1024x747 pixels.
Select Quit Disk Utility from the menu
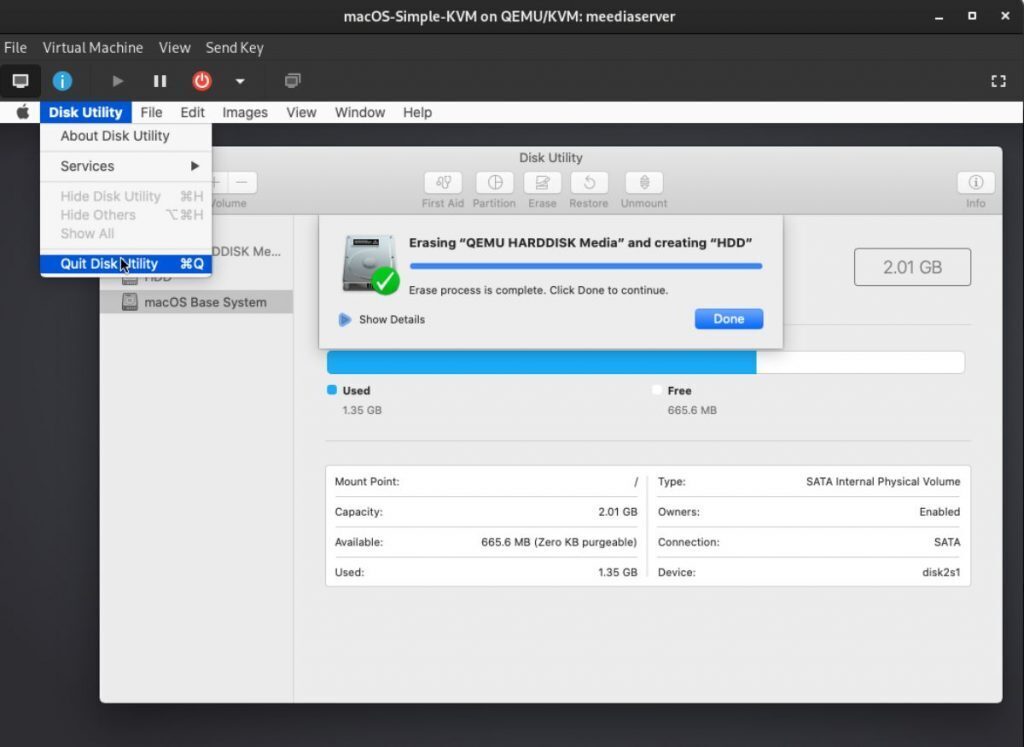109,263
